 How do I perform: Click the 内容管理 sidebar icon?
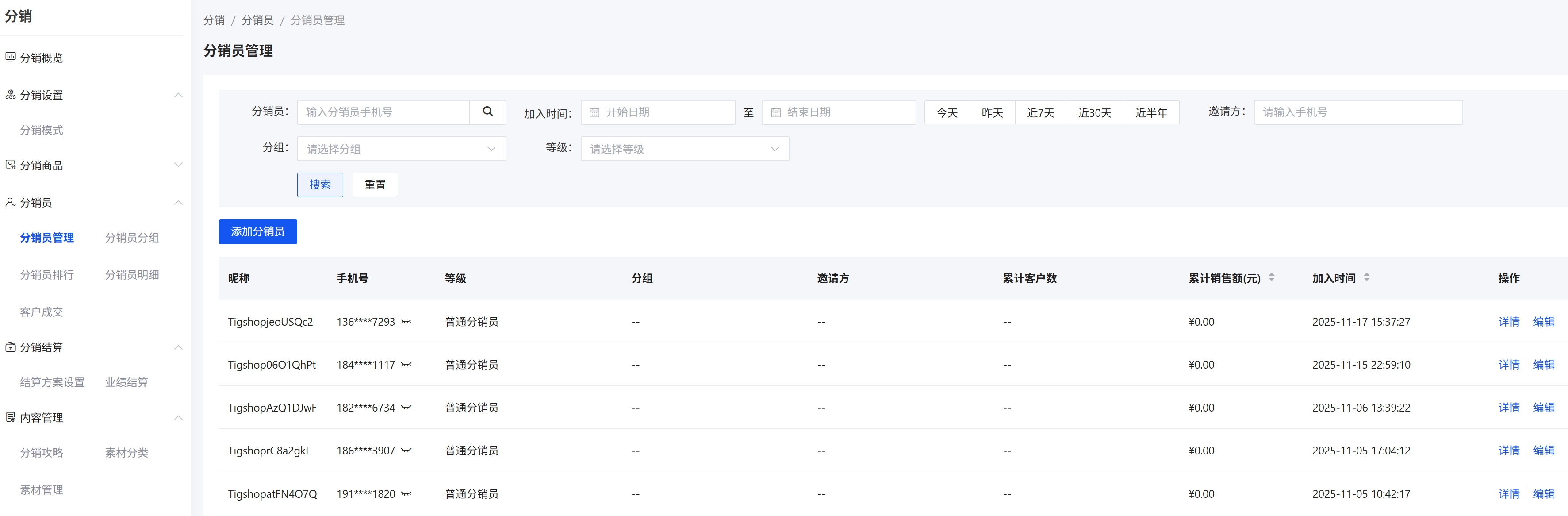point(10,418)
